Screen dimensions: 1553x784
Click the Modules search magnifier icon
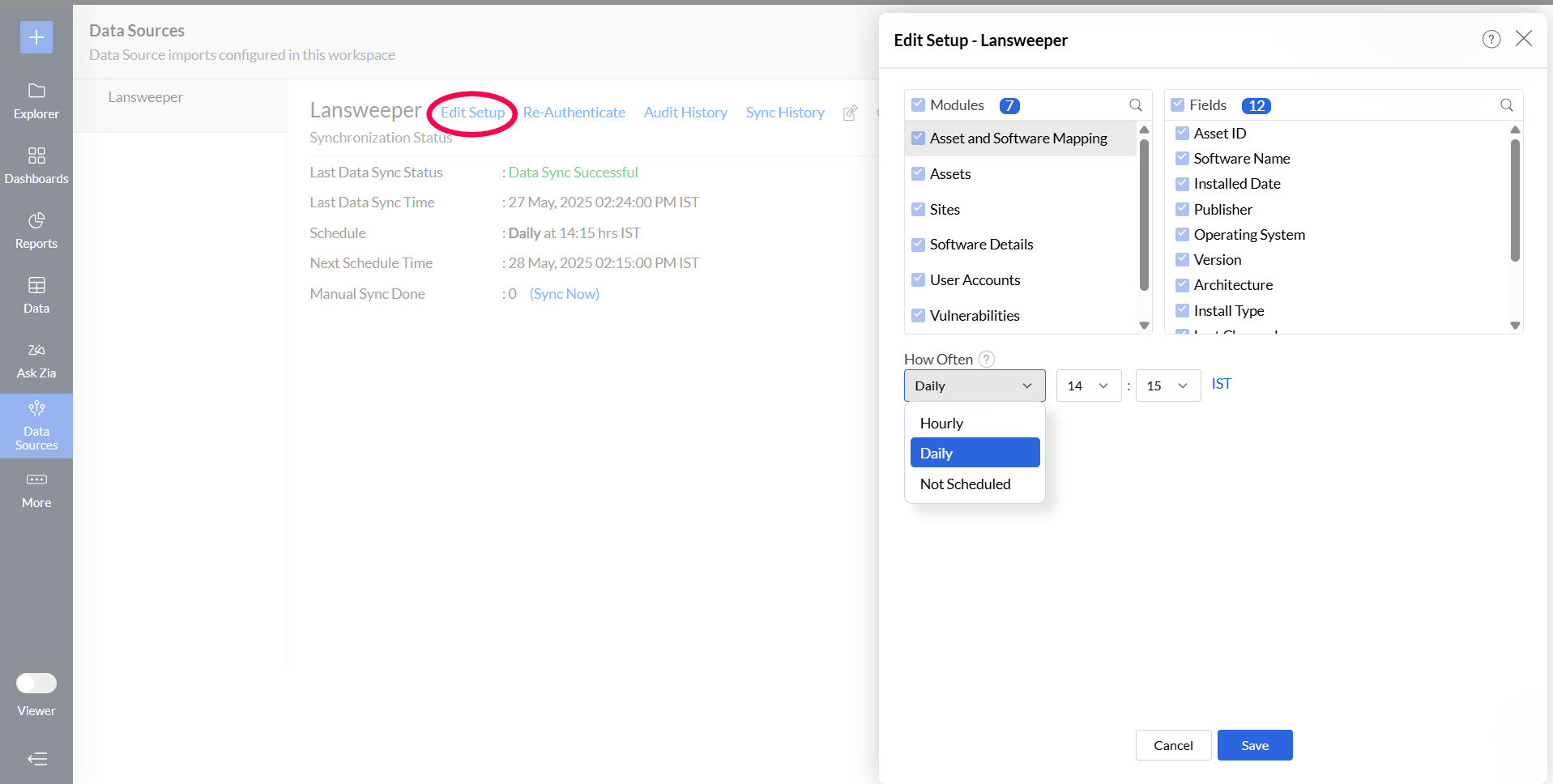pyautogui.click(x=1136, y=105)
